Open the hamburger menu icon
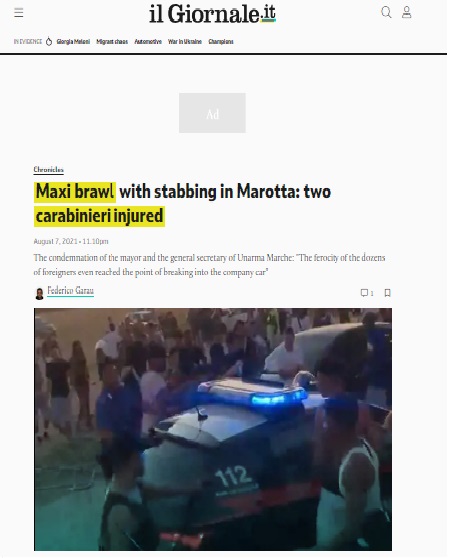 pyautogui.click(x=19, y=13)
